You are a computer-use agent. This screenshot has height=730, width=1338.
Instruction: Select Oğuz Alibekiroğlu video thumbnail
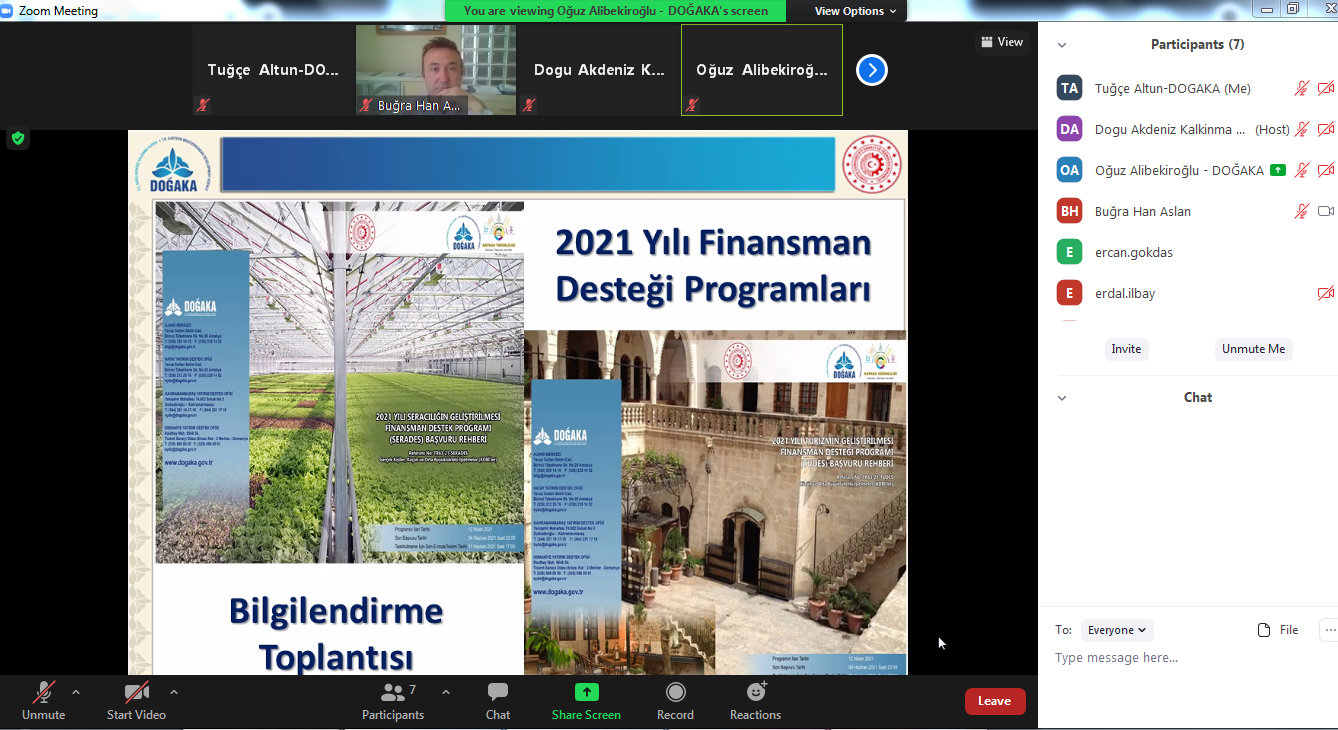point(762,70)
